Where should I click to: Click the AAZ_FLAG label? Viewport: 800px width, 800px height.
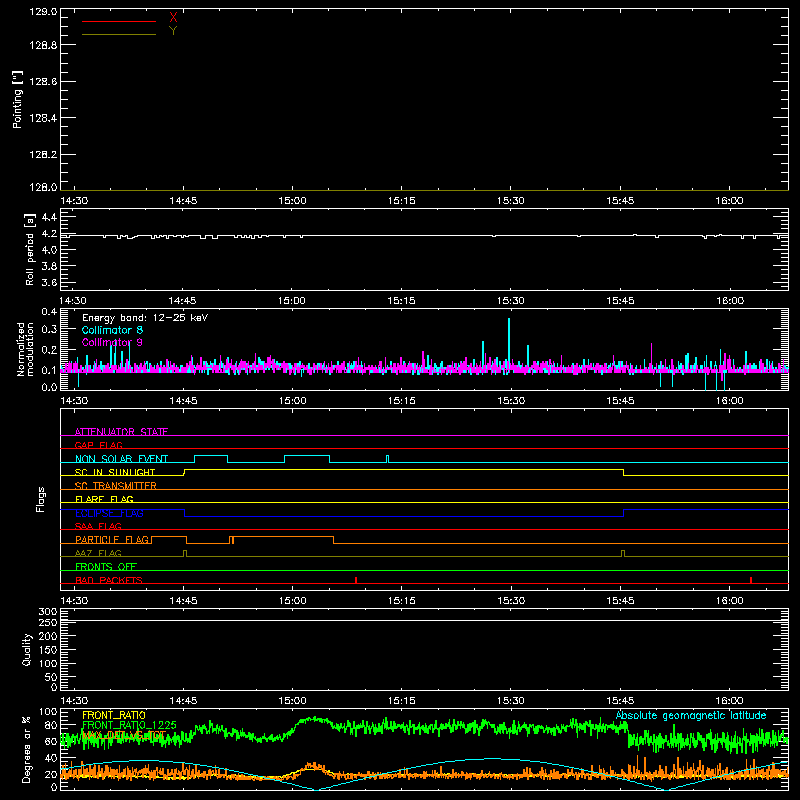click(x=98, y=553)
